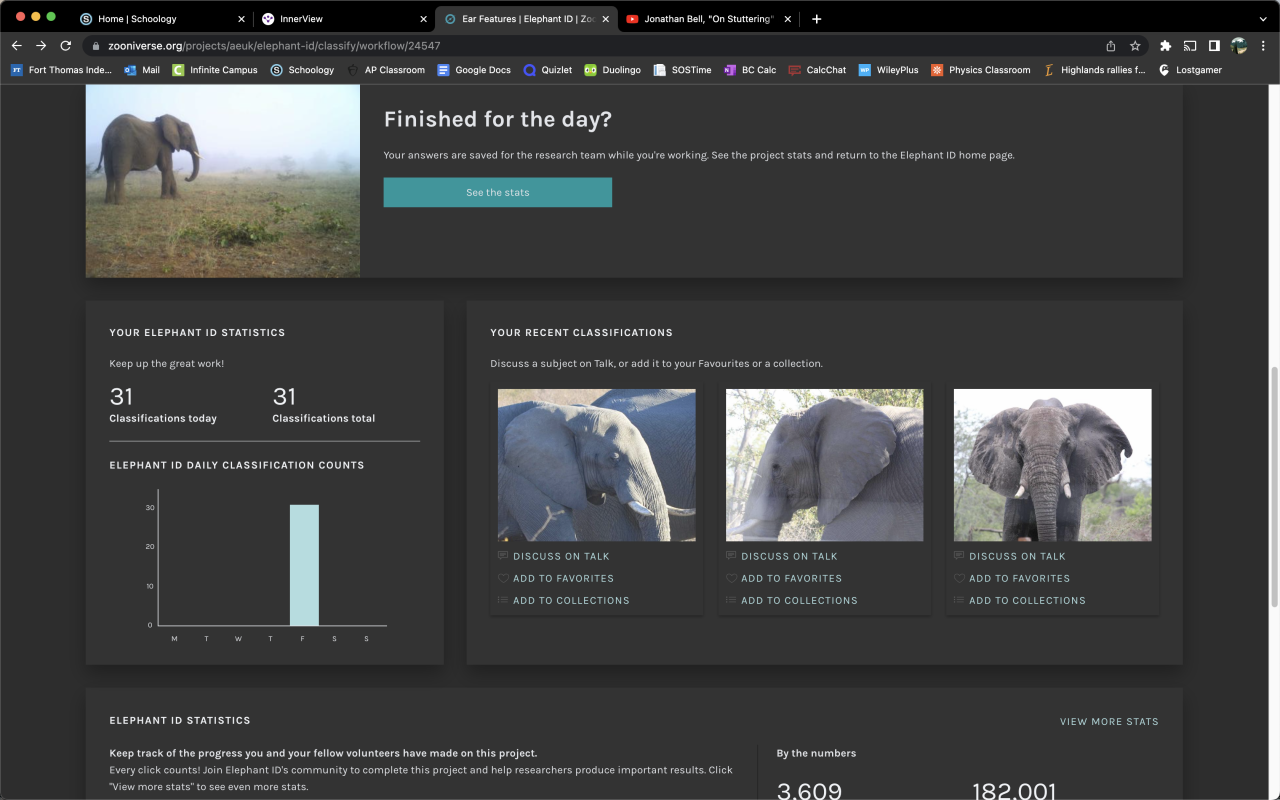
Task: Click the Chrome cast icon
Action: click(x=1190, y=46)
